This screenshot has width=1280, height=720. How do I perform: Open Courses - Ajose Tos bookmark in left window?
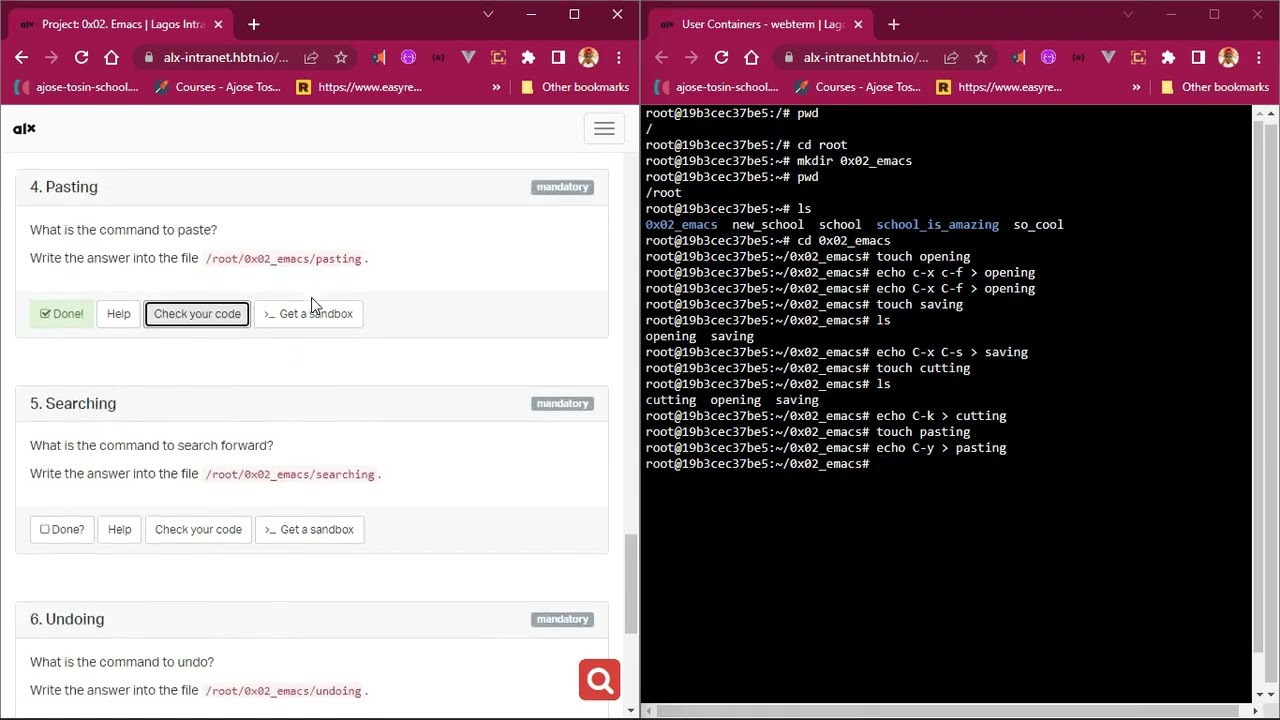pyautogui.click(x=218, y=87)
